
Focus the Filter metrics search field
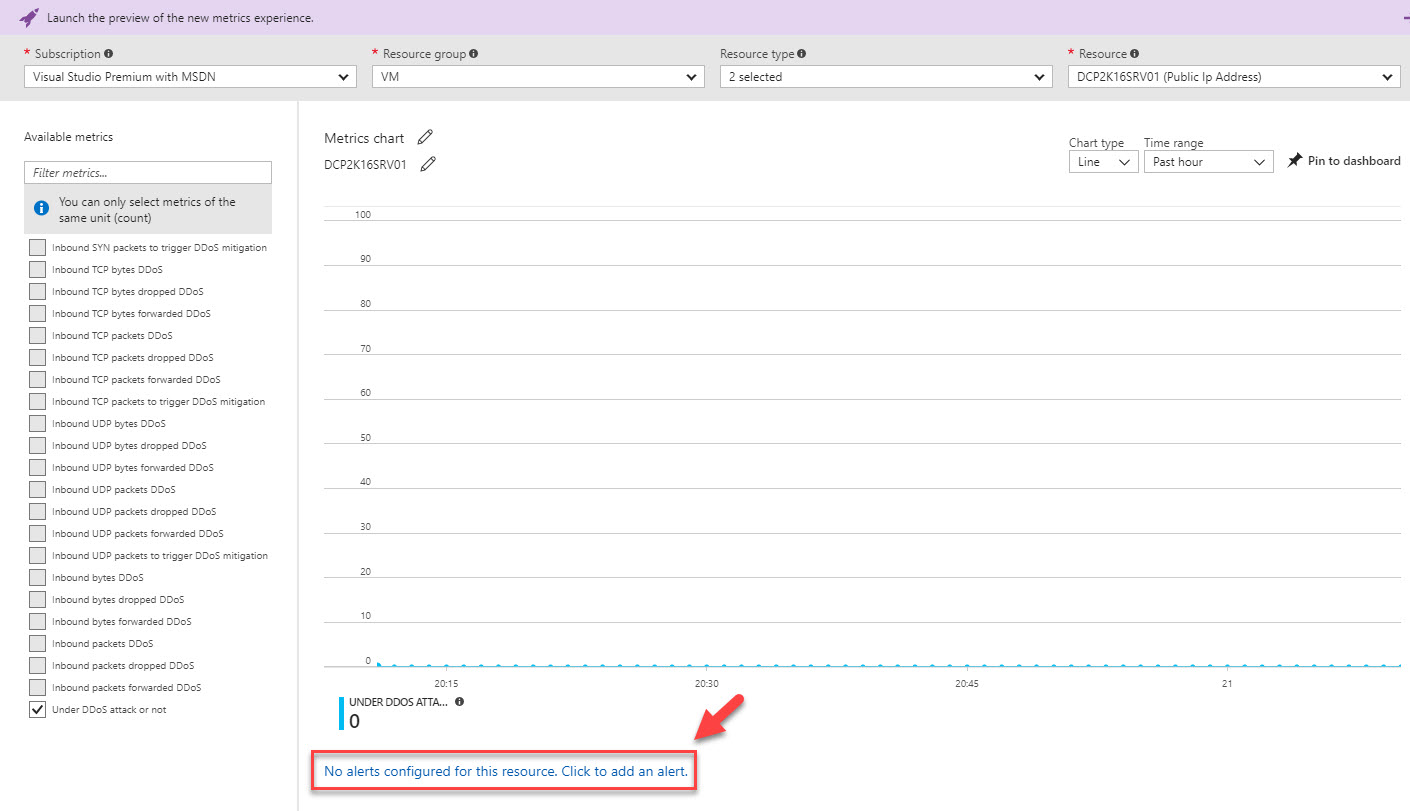click(147, 173)
